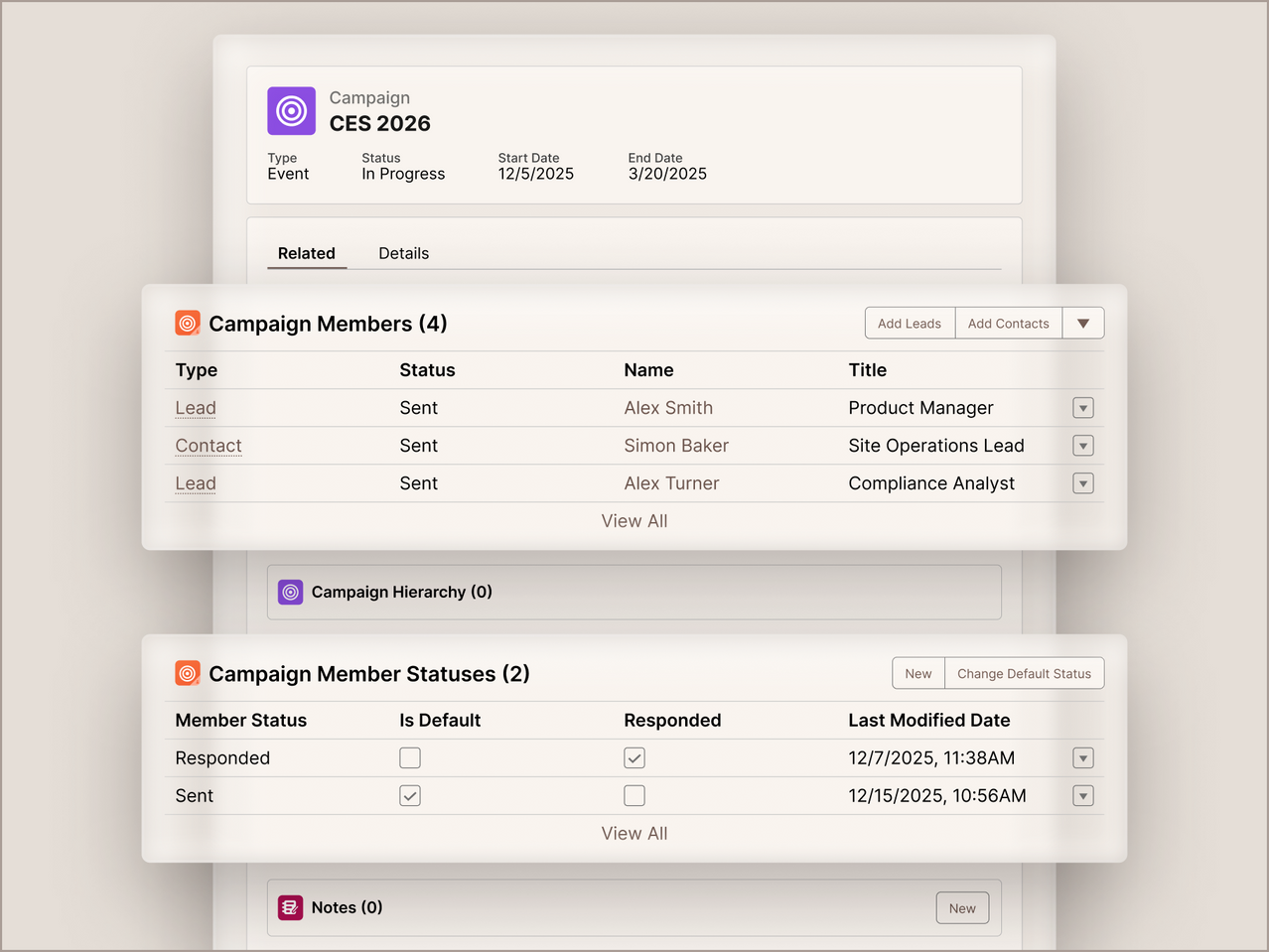Click New in Campaign Member Statuses
The height and width of the screenshot is (952, 1269).
click(x=918, y=674)
